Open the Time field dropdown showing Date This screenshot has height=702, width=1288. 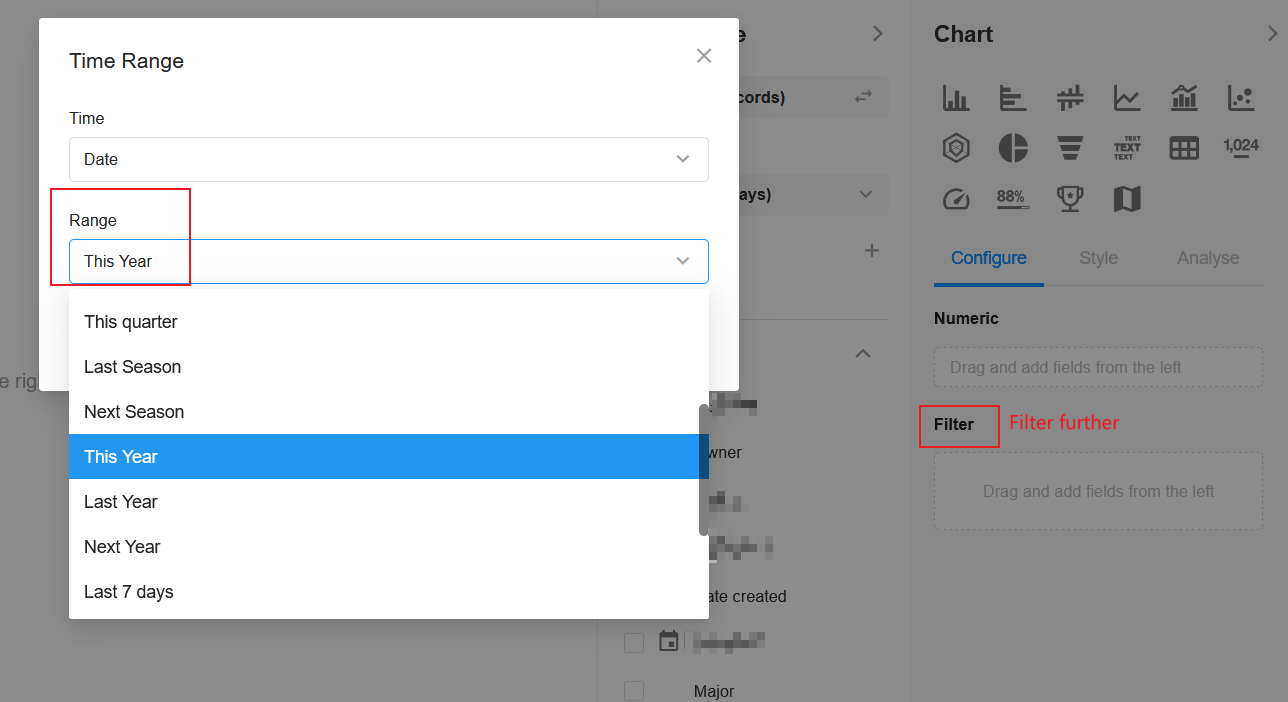(x=389, y=159)
